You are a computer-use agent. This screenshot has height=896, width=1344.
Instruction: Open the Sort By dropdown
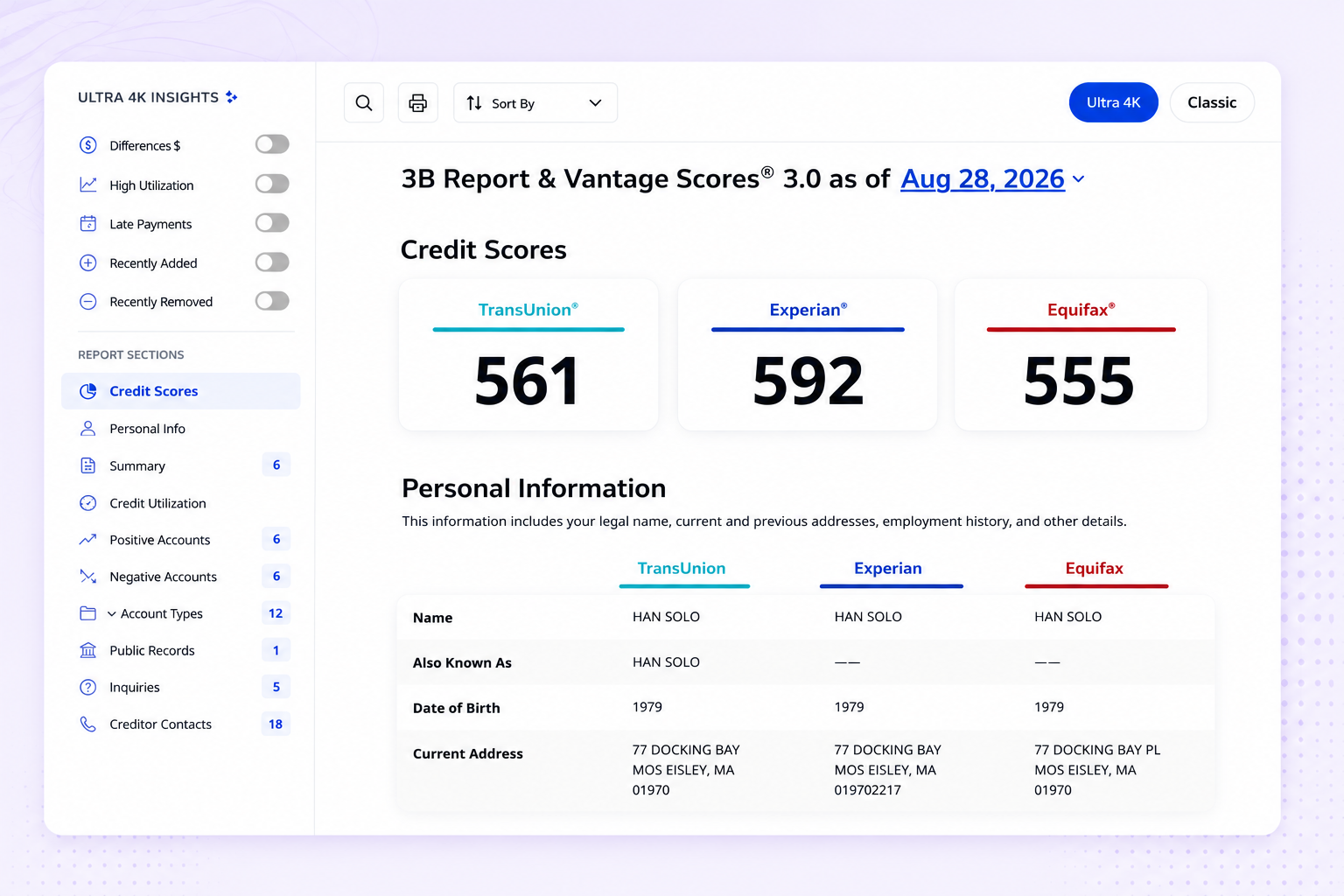pos(535,103)
